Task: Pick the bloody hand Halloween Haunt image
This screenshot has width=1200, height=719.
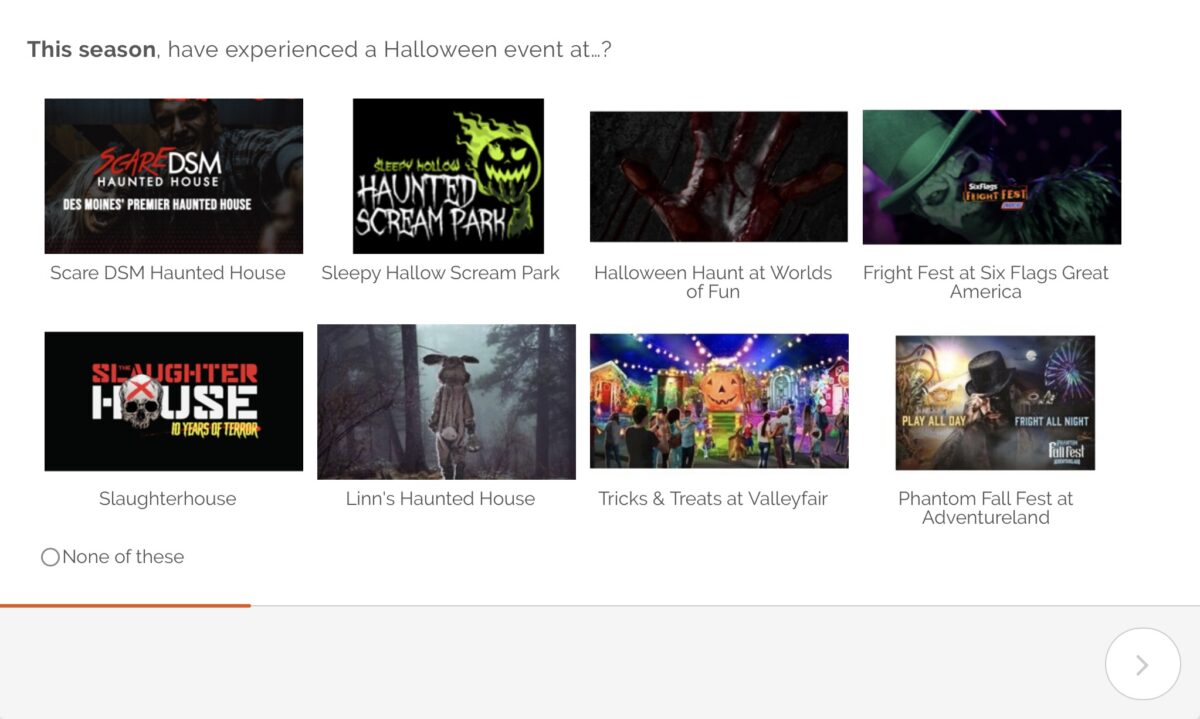Action: [x=719, y=176]
